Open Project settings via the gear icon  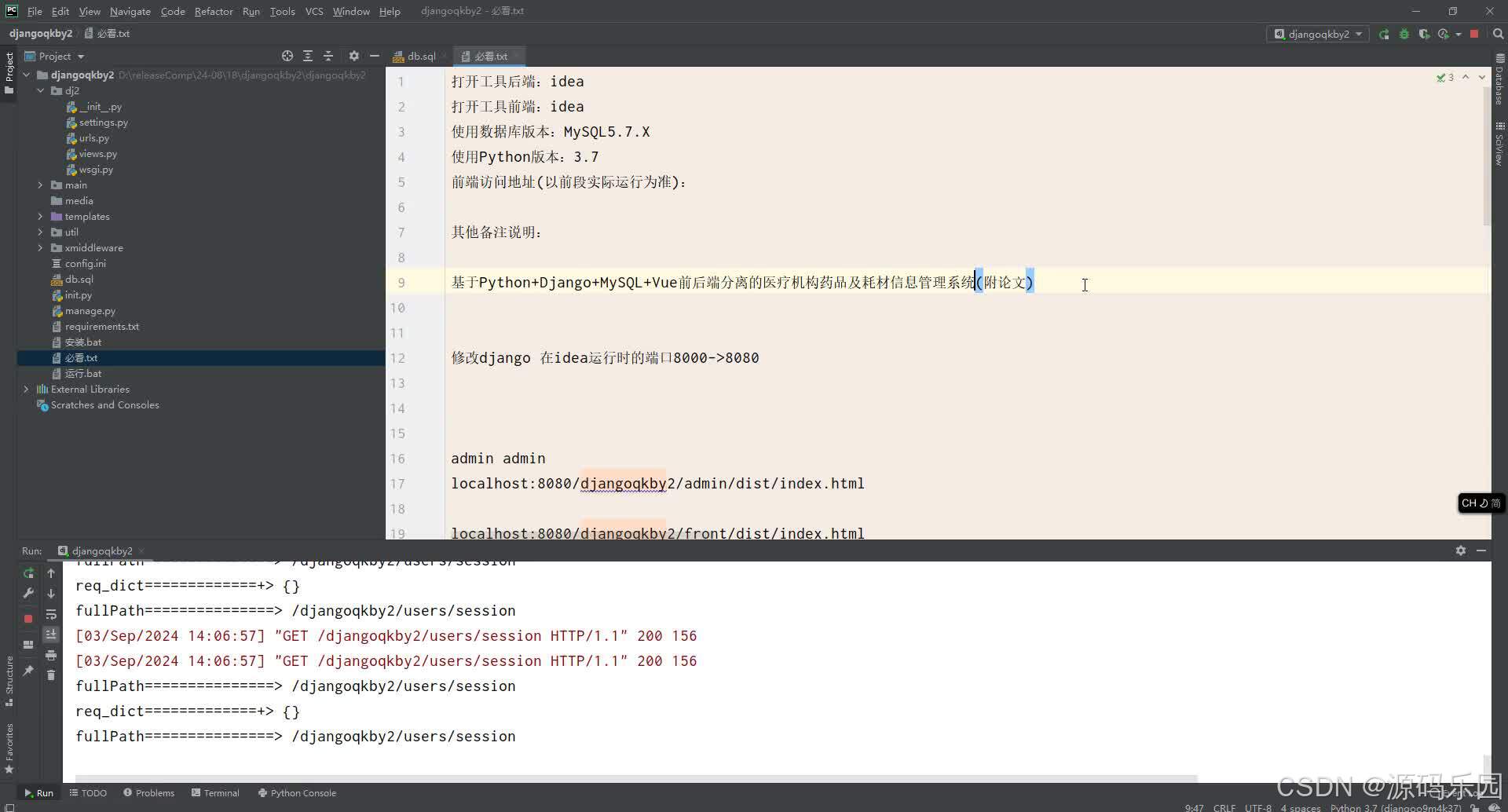click(x=354, y=56)
